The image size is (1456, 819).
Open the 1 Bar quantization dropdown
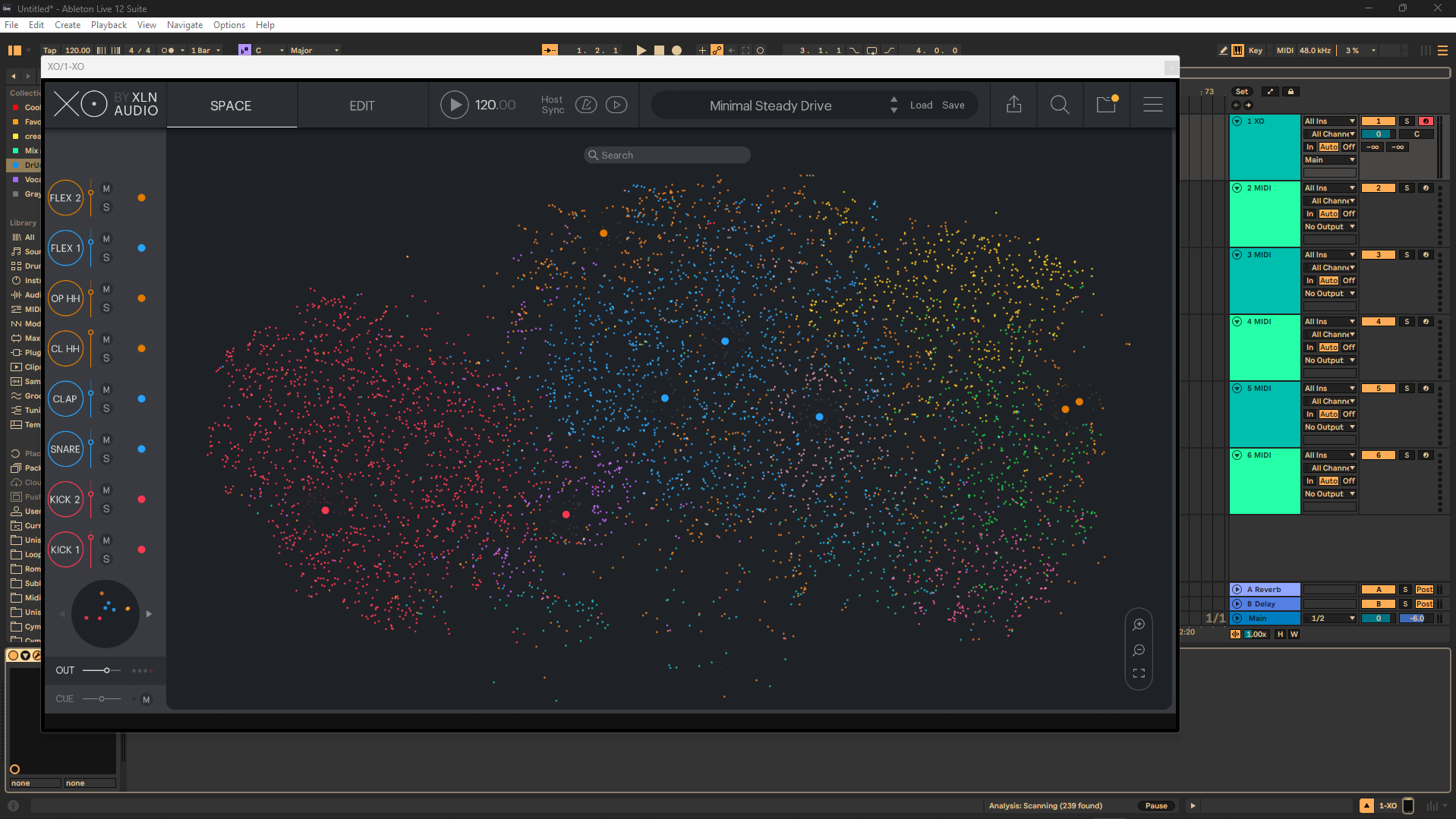[206, 50]
